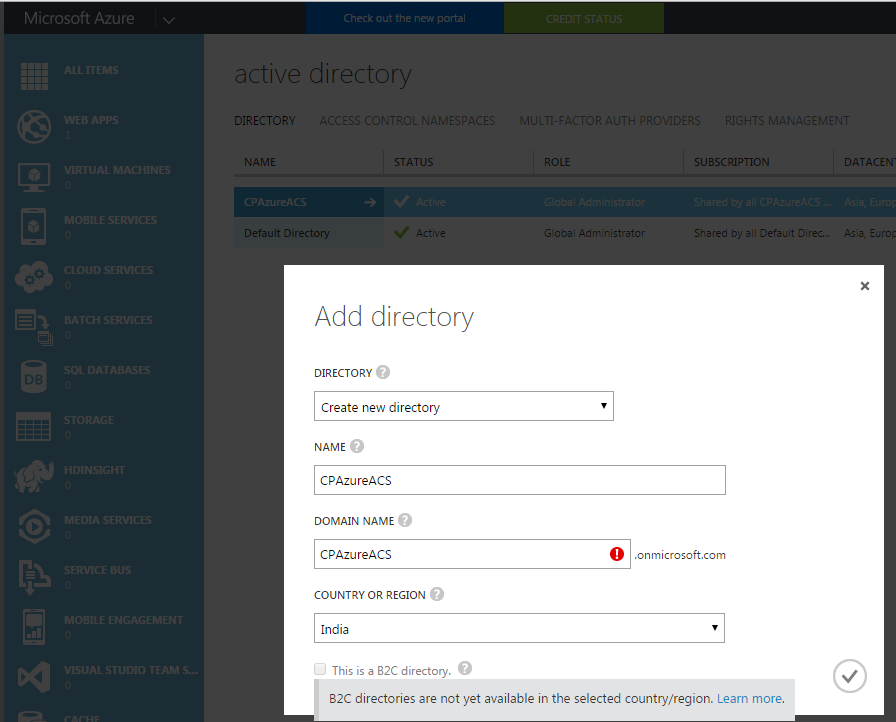Screen dimensions: 896x722
Task: Select the CPAzureACS directory row name
Action: tap(275, 202)
